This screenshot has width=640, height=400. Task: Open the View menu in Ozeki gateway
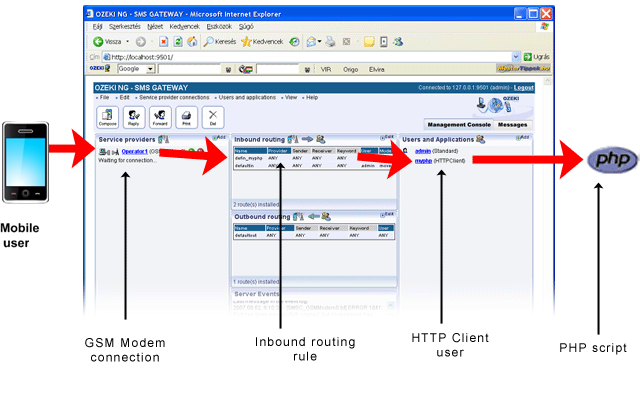291,98
